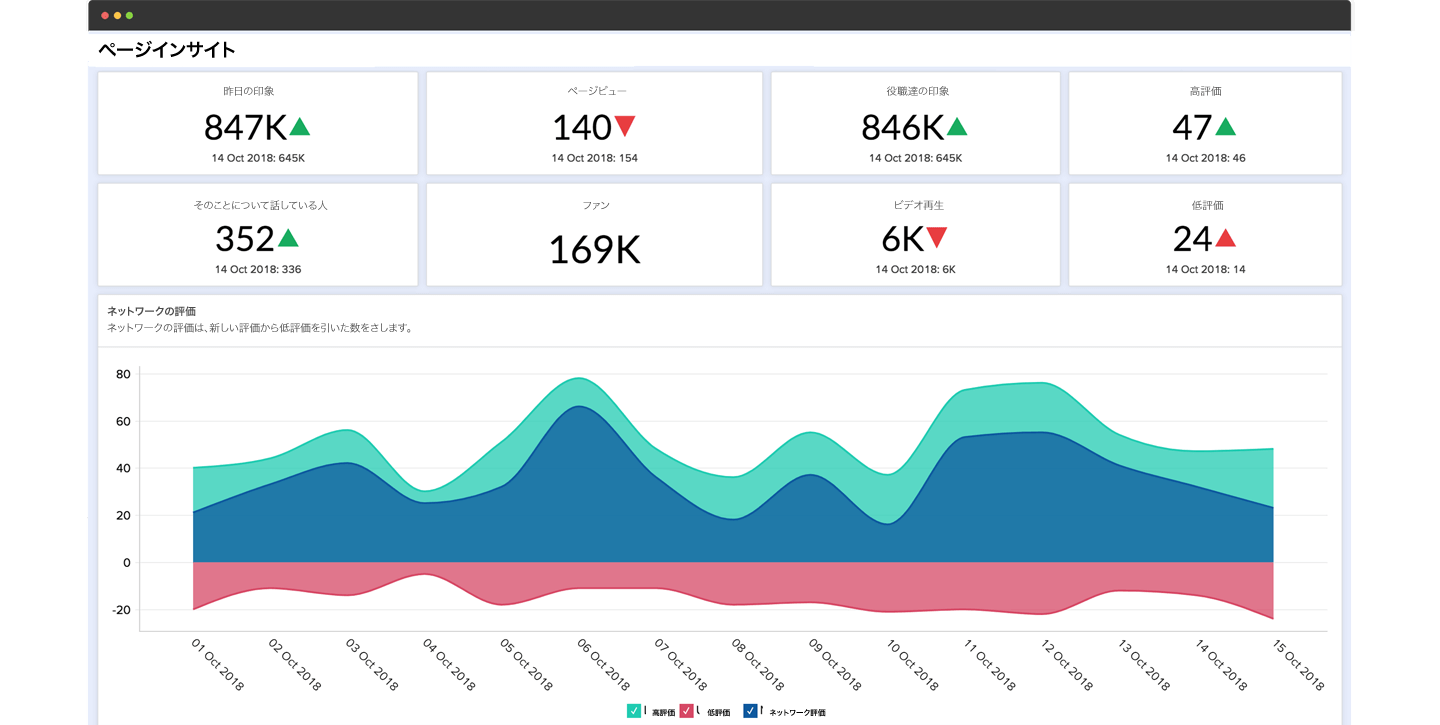
Task: Click green up arrow beside 847K
Action: [300, 127]
